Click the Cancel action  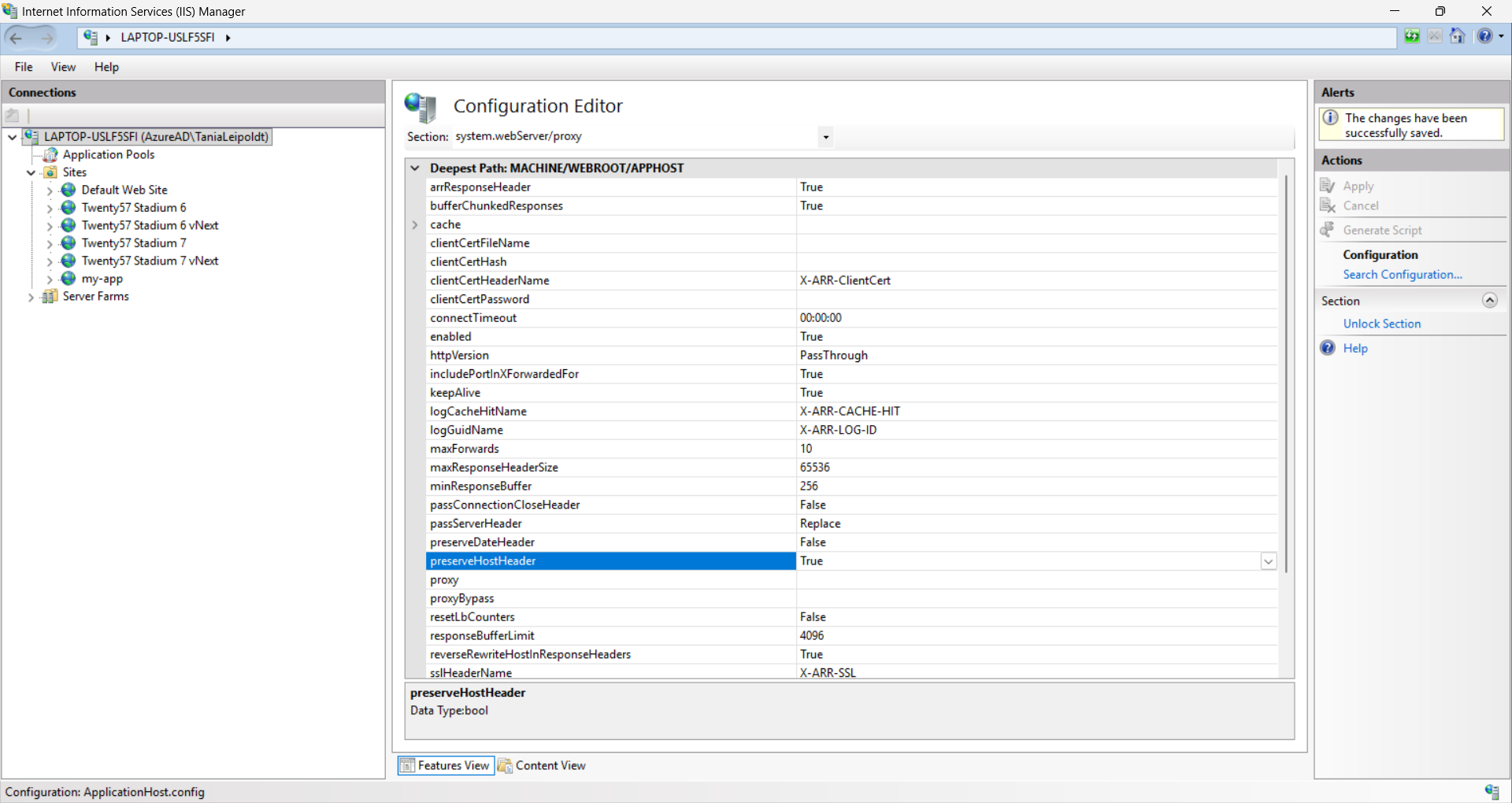pyautogui.click(x=1361, y=205)
